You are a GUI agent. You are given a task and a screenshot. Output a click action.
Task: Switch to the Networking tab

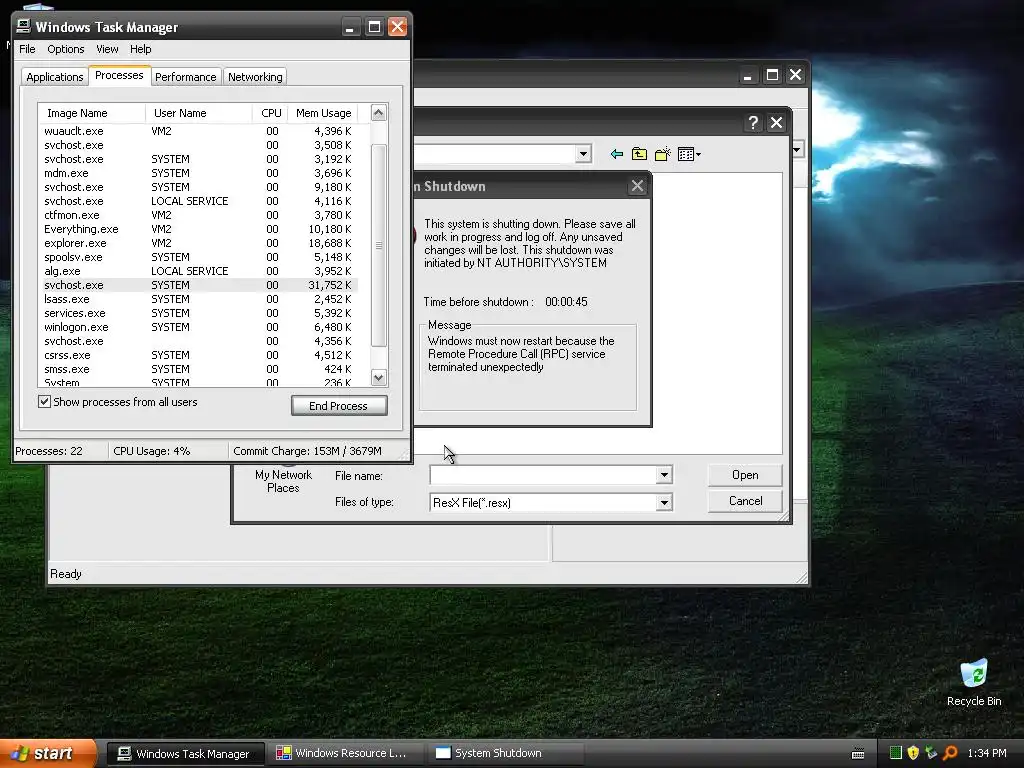[x=255, y=77]
